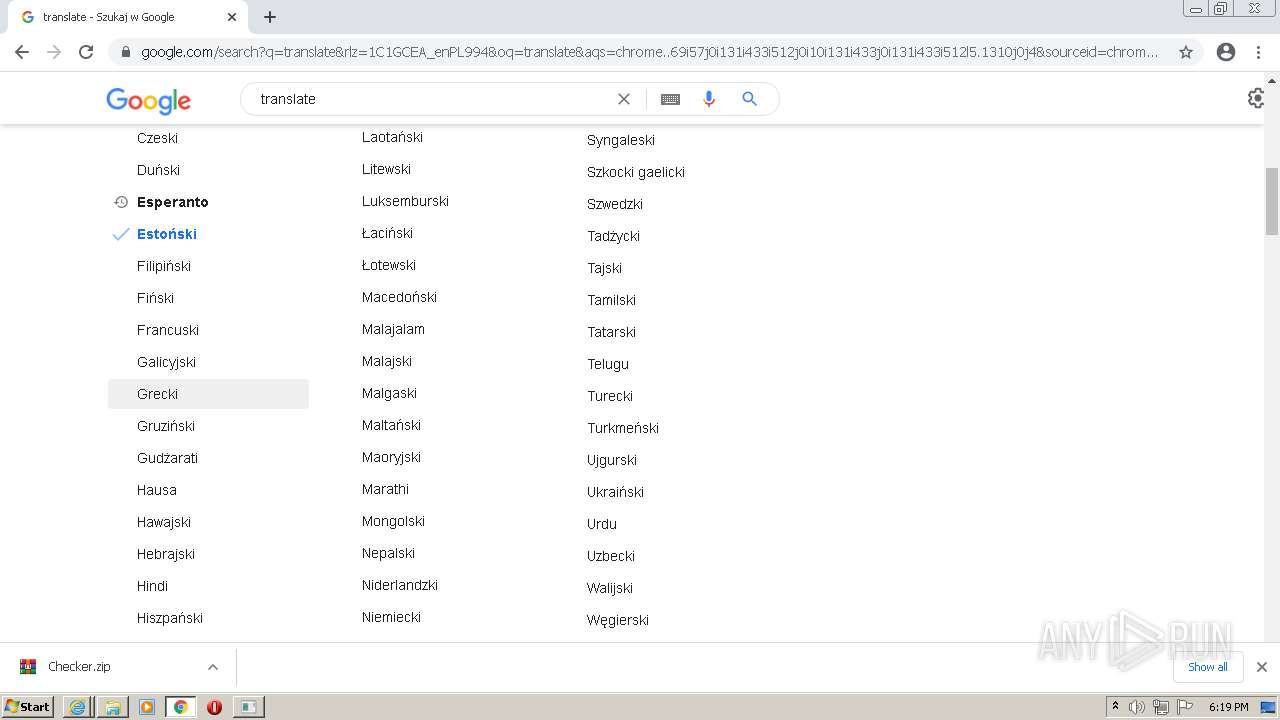Select Uzbecki language
The width and height of the screenshot is (1280, 720).
click(x=611, y=556)
